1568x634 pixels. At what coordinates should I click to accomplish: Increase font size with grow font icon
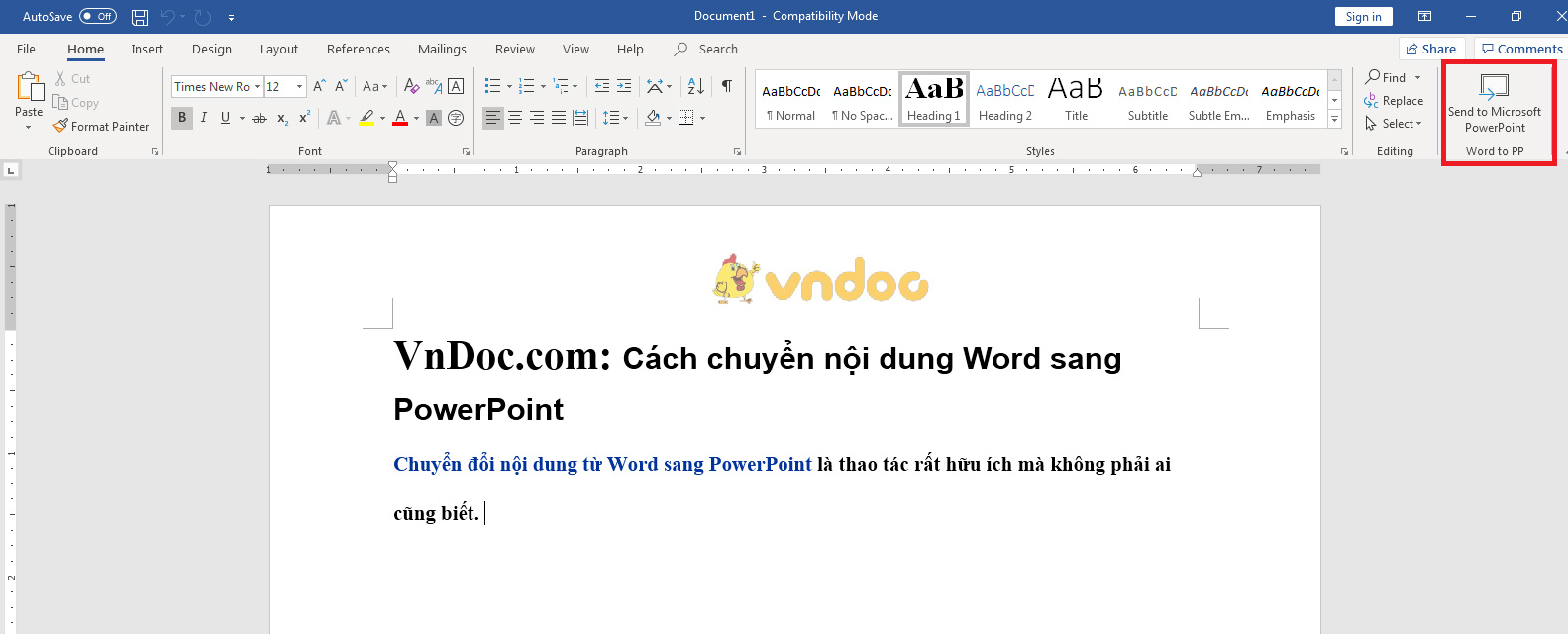[x=319, y=86]
